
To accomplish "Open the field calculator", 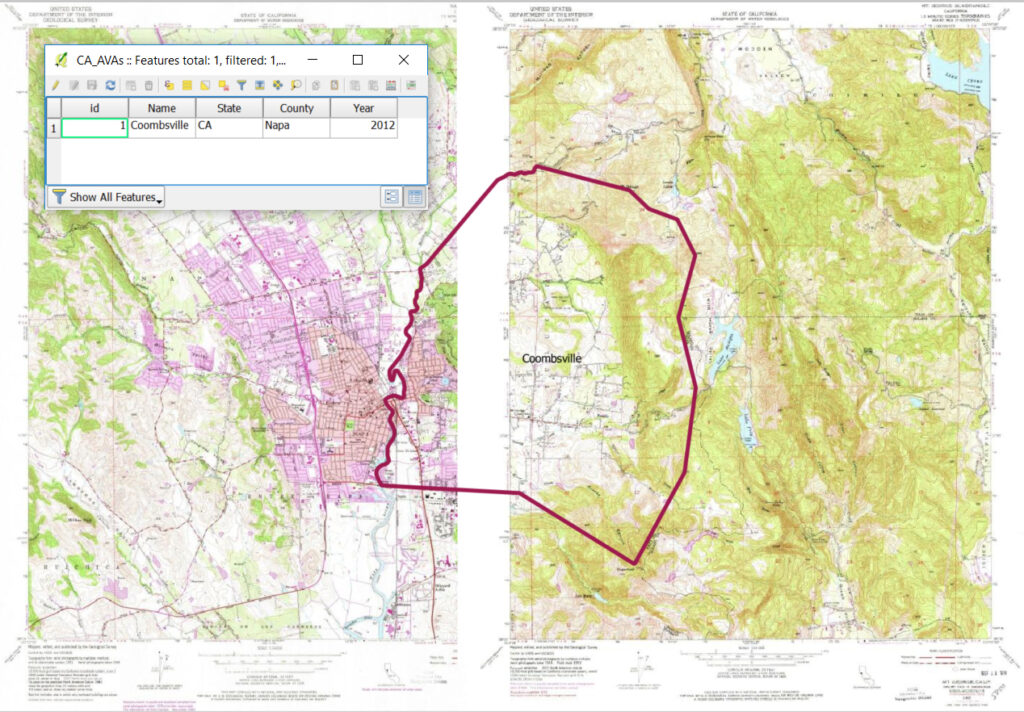I will [x=390, y=85].
